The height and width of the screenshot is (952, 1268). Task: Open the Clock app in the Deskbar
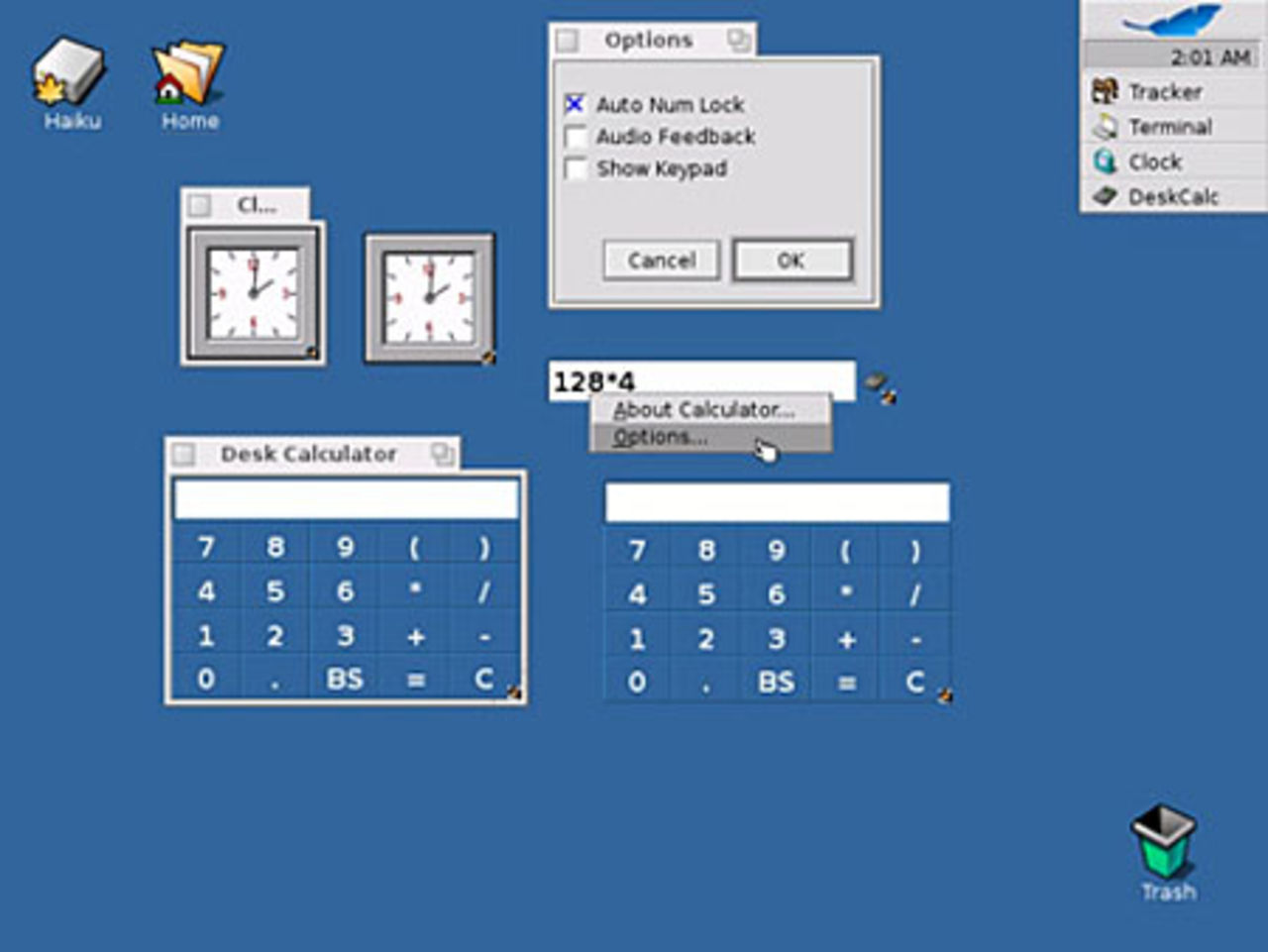click(x=1156, y=161)
